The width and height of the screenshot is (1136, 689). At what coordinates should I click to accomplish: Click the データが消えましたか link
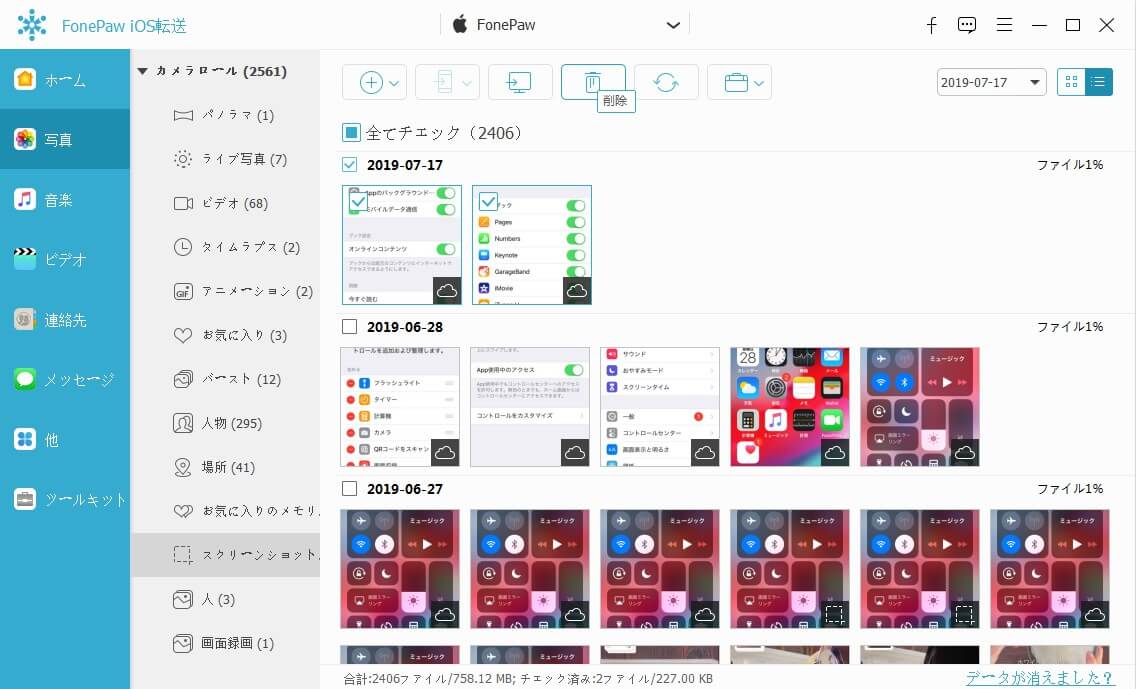click(x=1041, y=678)
